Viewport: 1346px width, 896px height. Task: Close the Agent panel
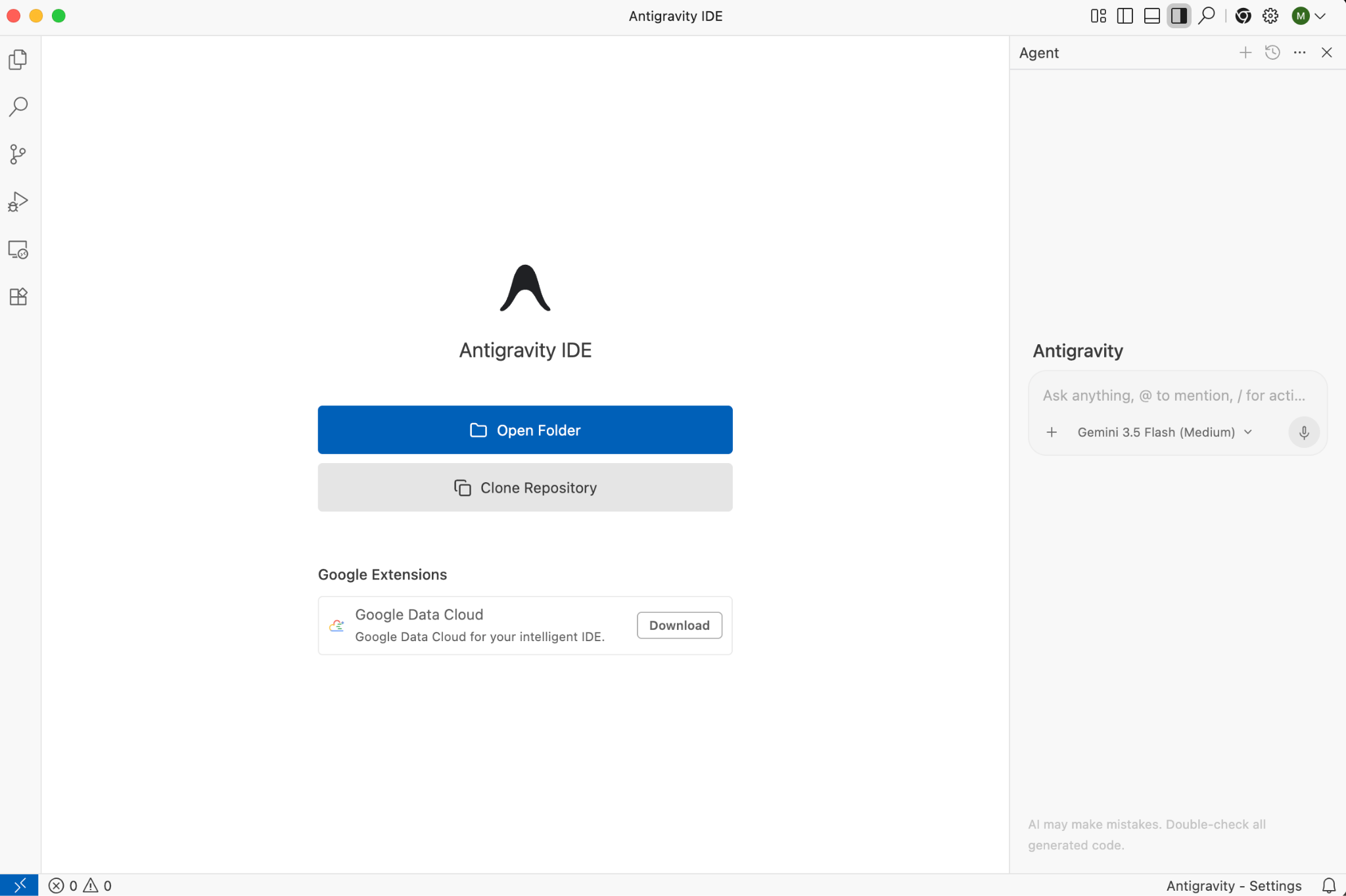pos(1327,53)
